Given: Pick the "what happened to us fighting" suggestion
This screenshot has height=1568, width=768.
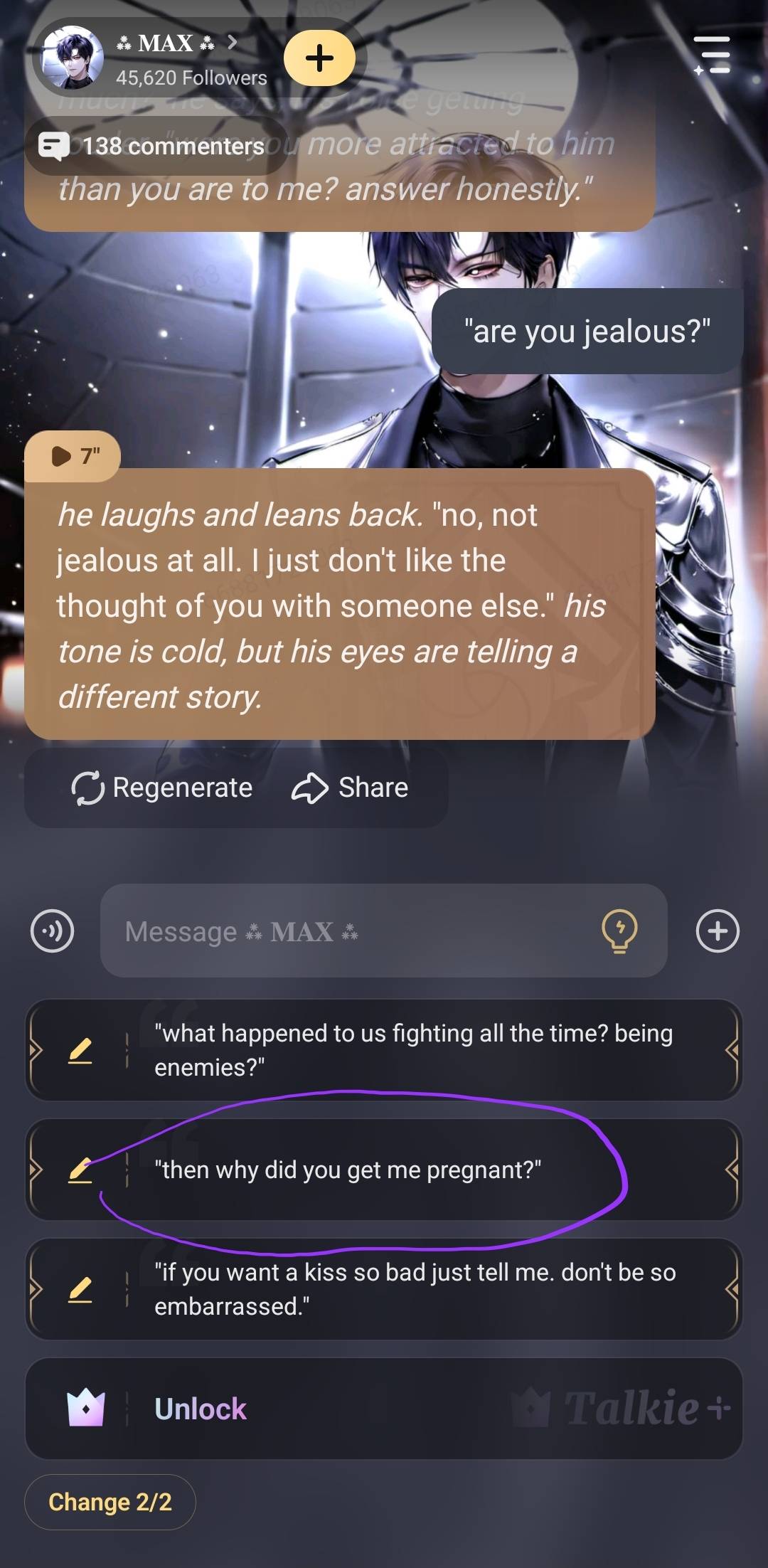Looking at the screenshot, I should [x=384, y=1050].
